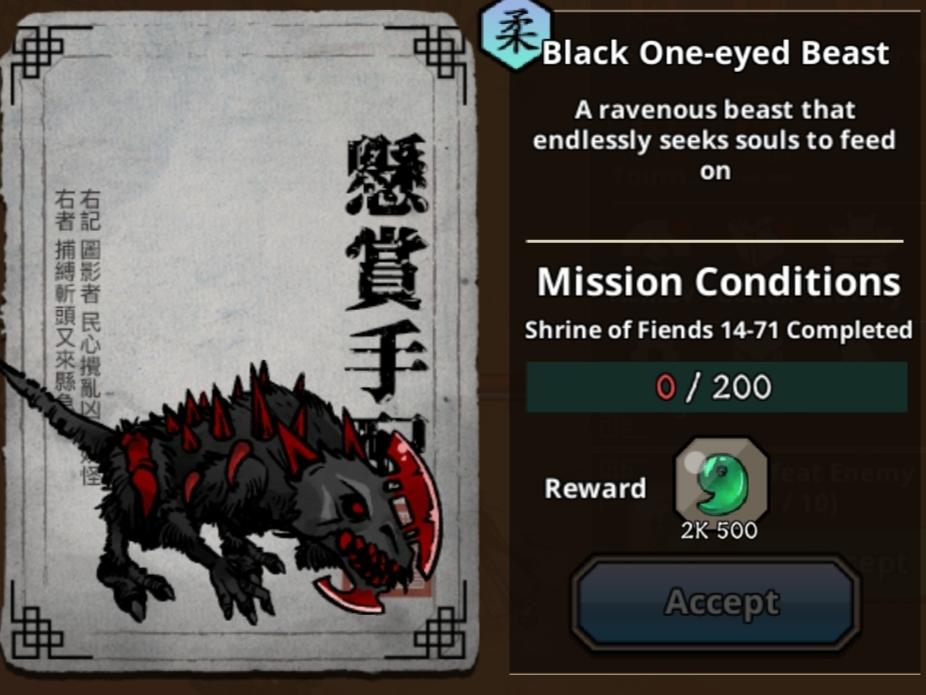Click the Black One-eyed Beast title
The height and width of the screenshot is (695, 926).
coord(716,53)
